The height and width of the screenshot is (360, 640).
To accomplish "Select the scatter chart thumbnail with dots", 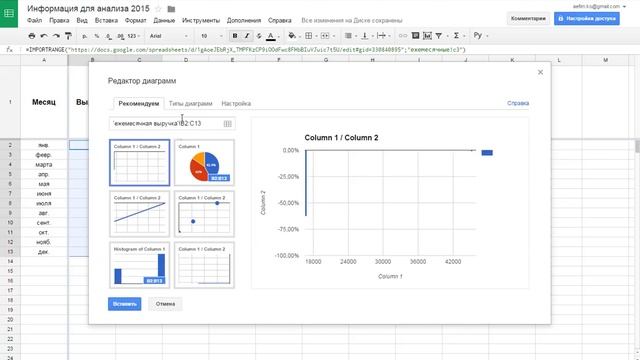I will 204,214.
